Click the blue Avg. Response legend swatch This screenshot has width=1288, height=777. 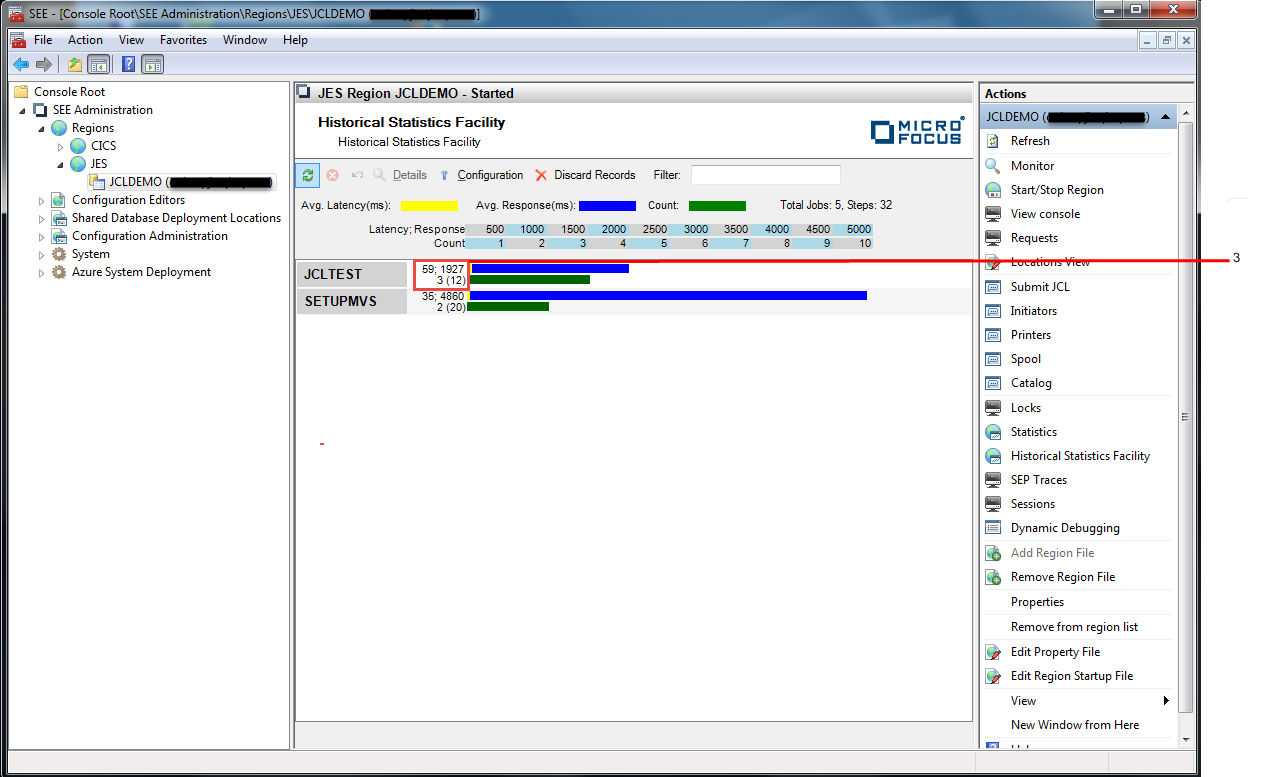(607, 206)
